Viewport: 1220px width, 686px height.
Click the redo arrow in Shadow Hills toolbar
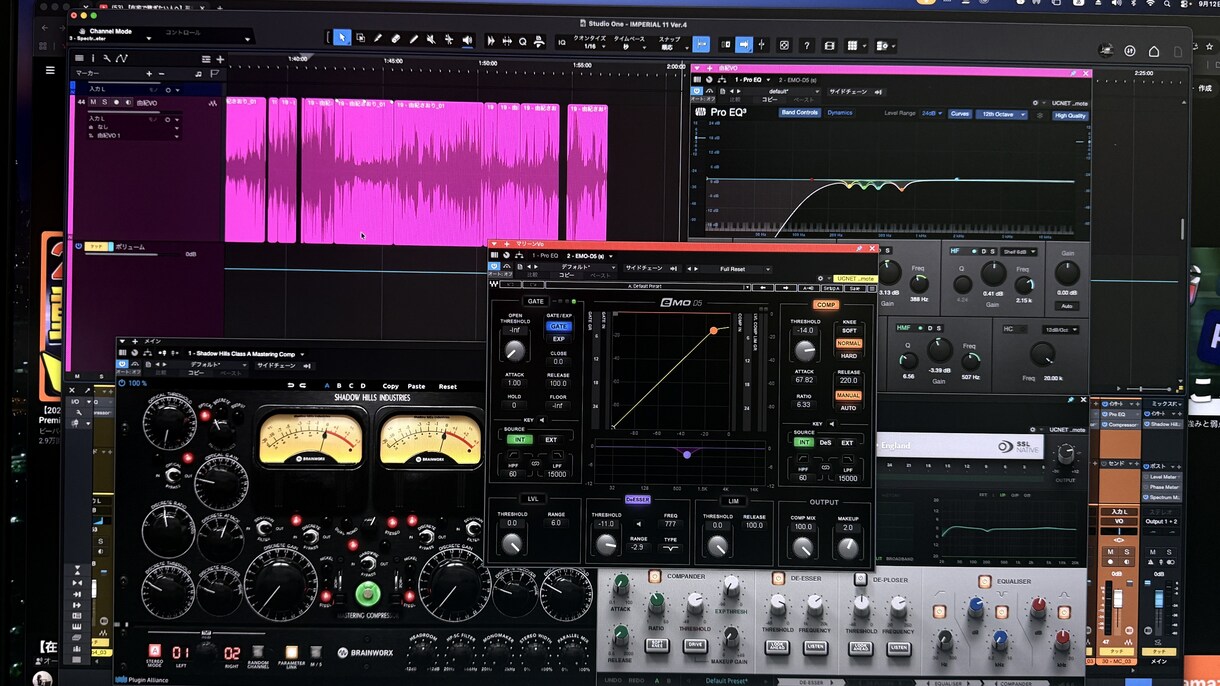[x=302, y=385]
